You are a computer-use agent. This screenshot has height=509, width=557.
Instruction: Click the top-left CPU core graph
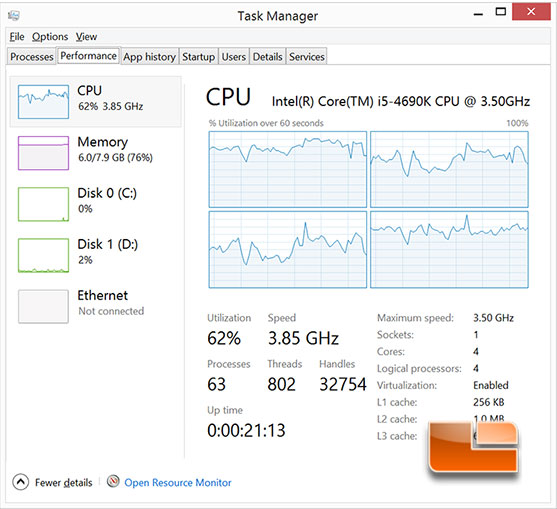(288, 169)
